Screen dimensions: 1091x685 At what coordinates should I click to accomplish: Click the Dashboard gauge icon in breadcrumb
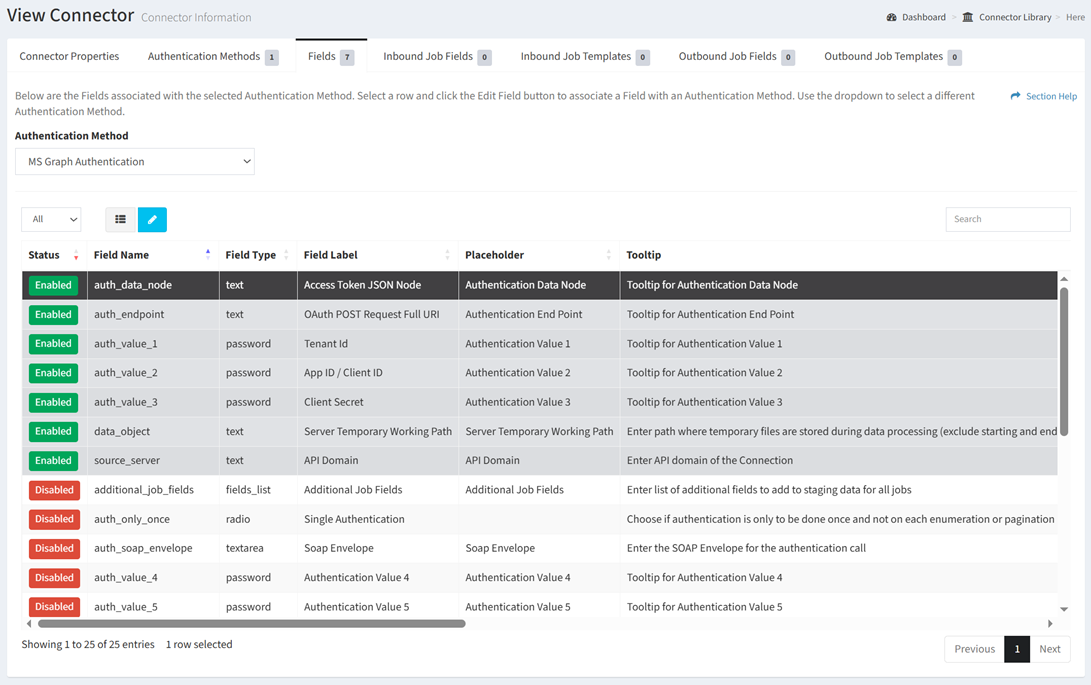891,17
